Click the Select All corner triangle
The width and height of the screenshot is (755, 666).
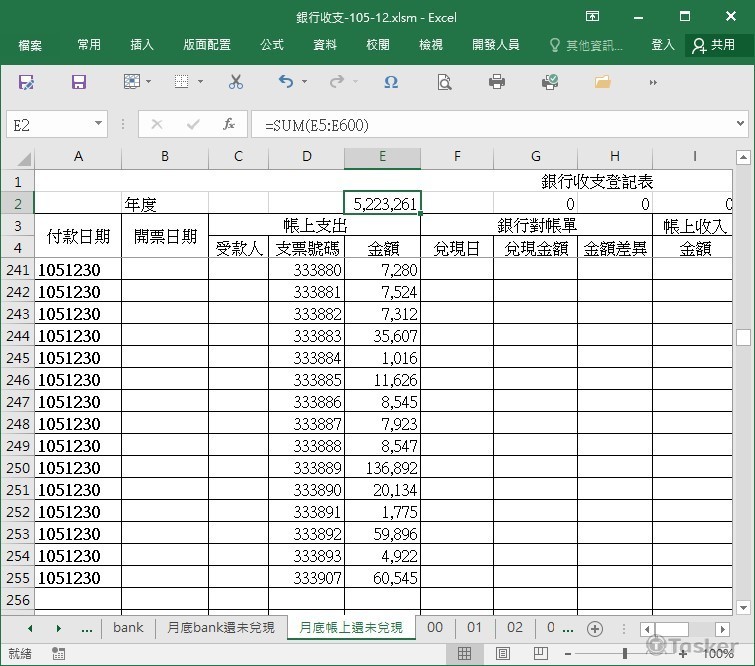coord(23,158)
